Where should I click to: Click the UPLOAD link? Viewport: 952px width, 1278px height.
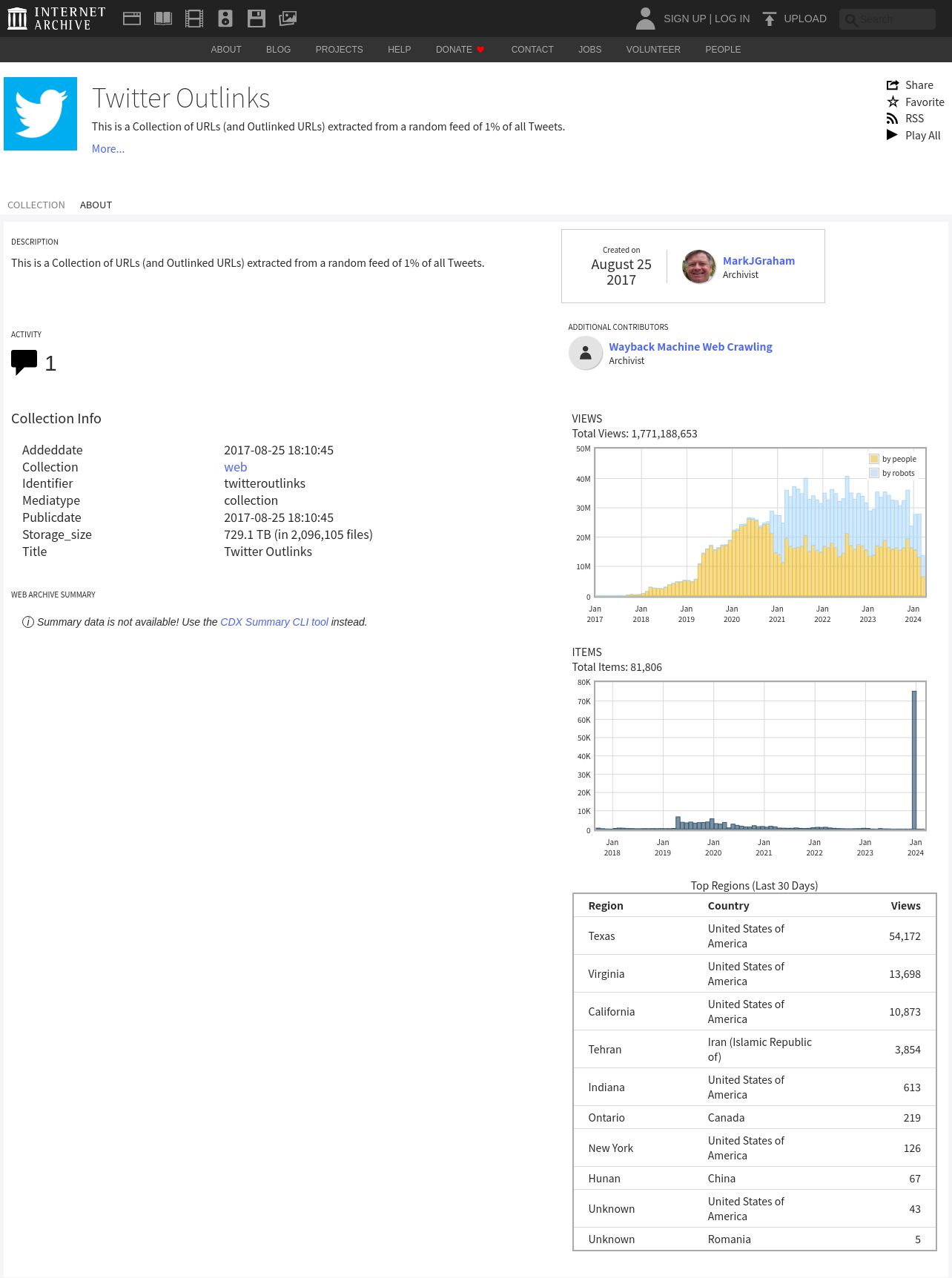click(x=805, y=19)
